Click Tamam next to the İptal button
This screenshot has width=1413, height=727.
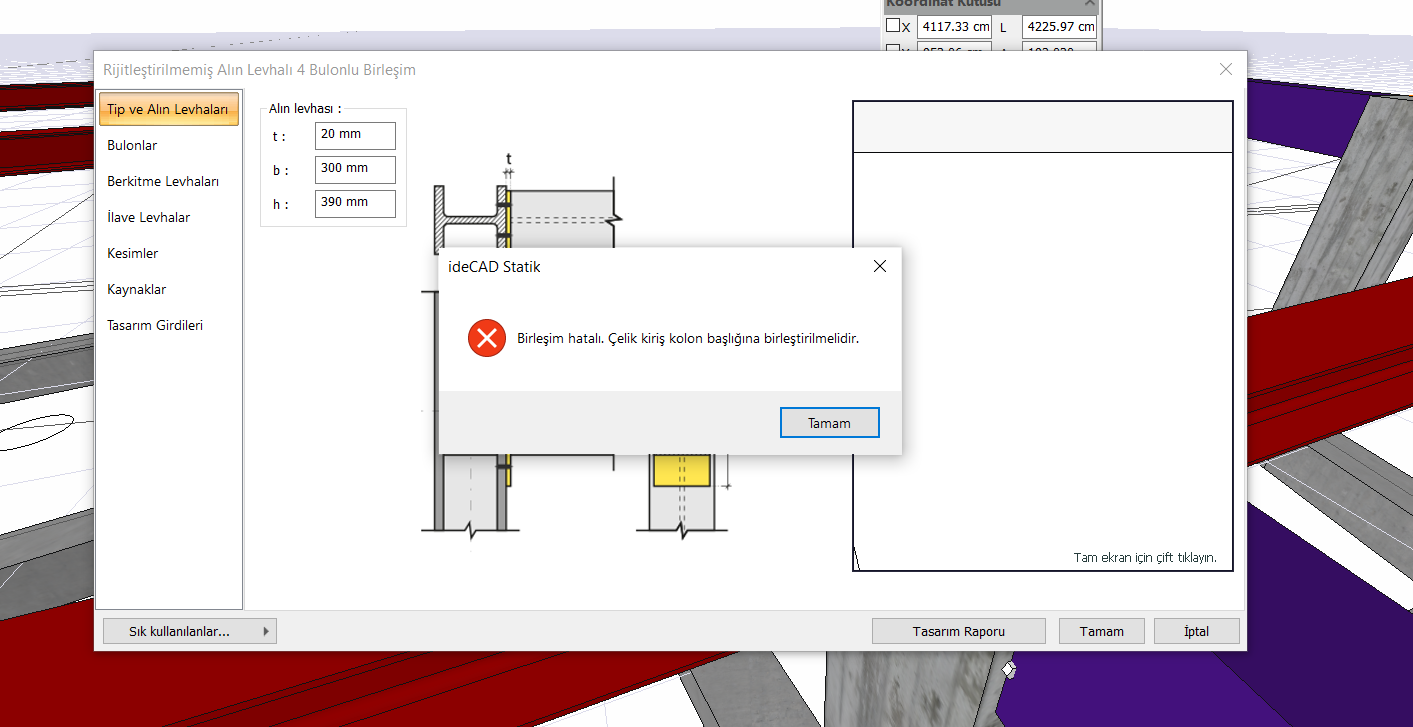coord(1101,631)
